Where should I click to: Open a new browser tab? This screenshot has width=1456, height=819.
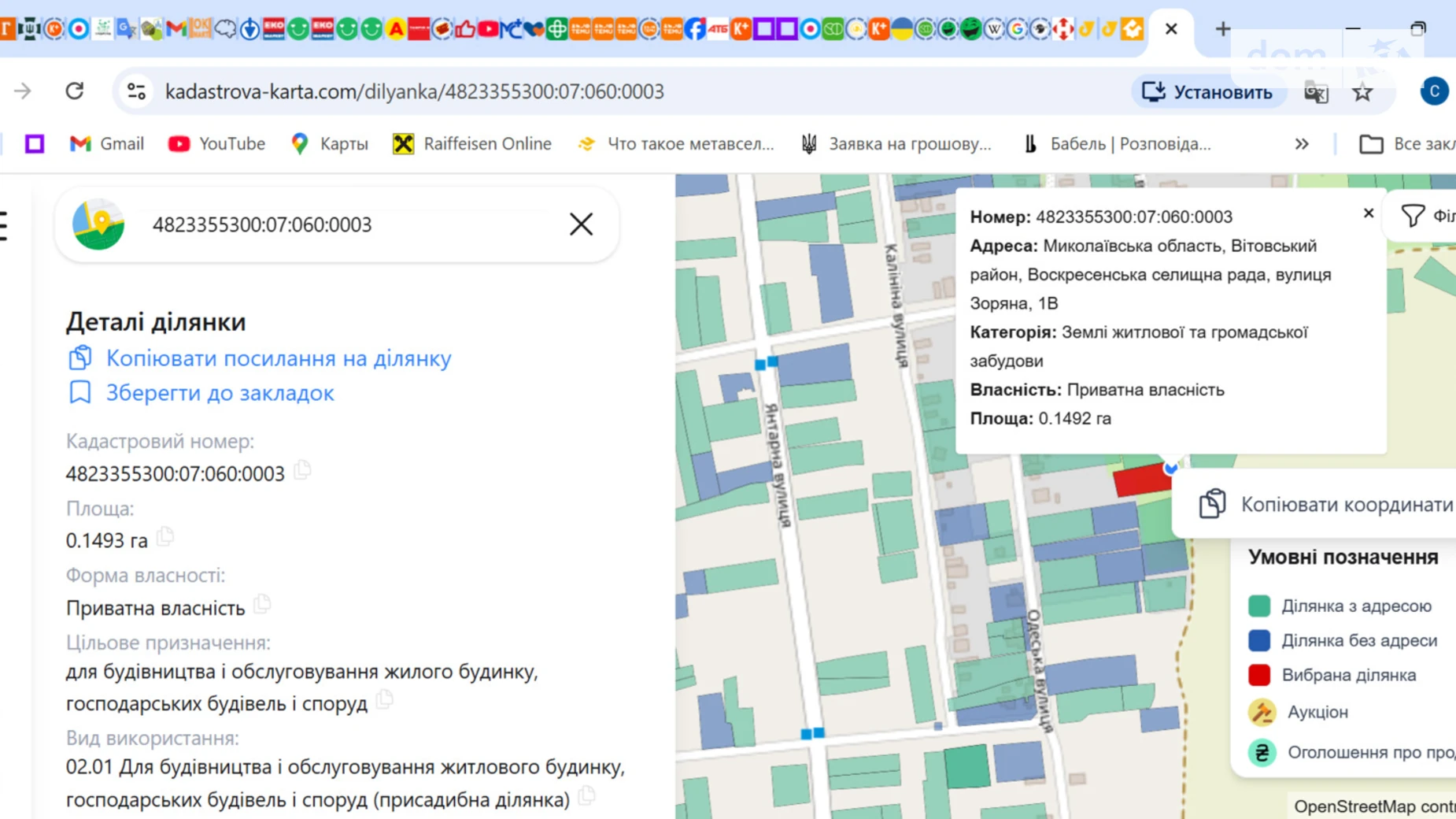click(x=1222, y=29)
